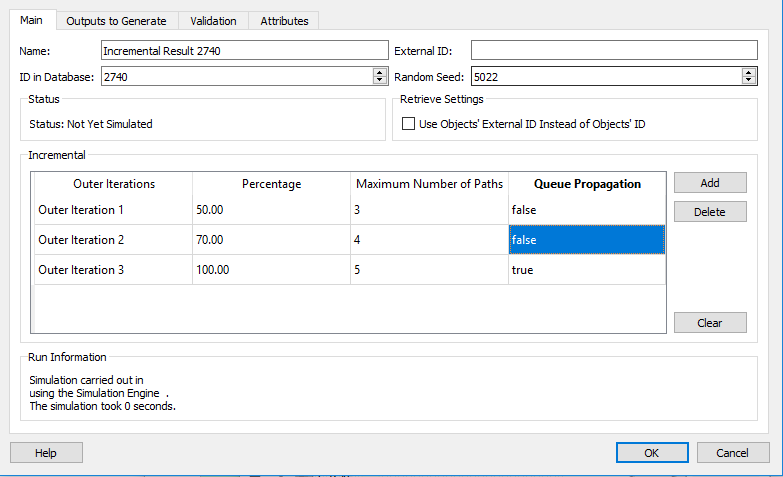
Task: Open the Validation tab
Action: (x=213, y=20)
